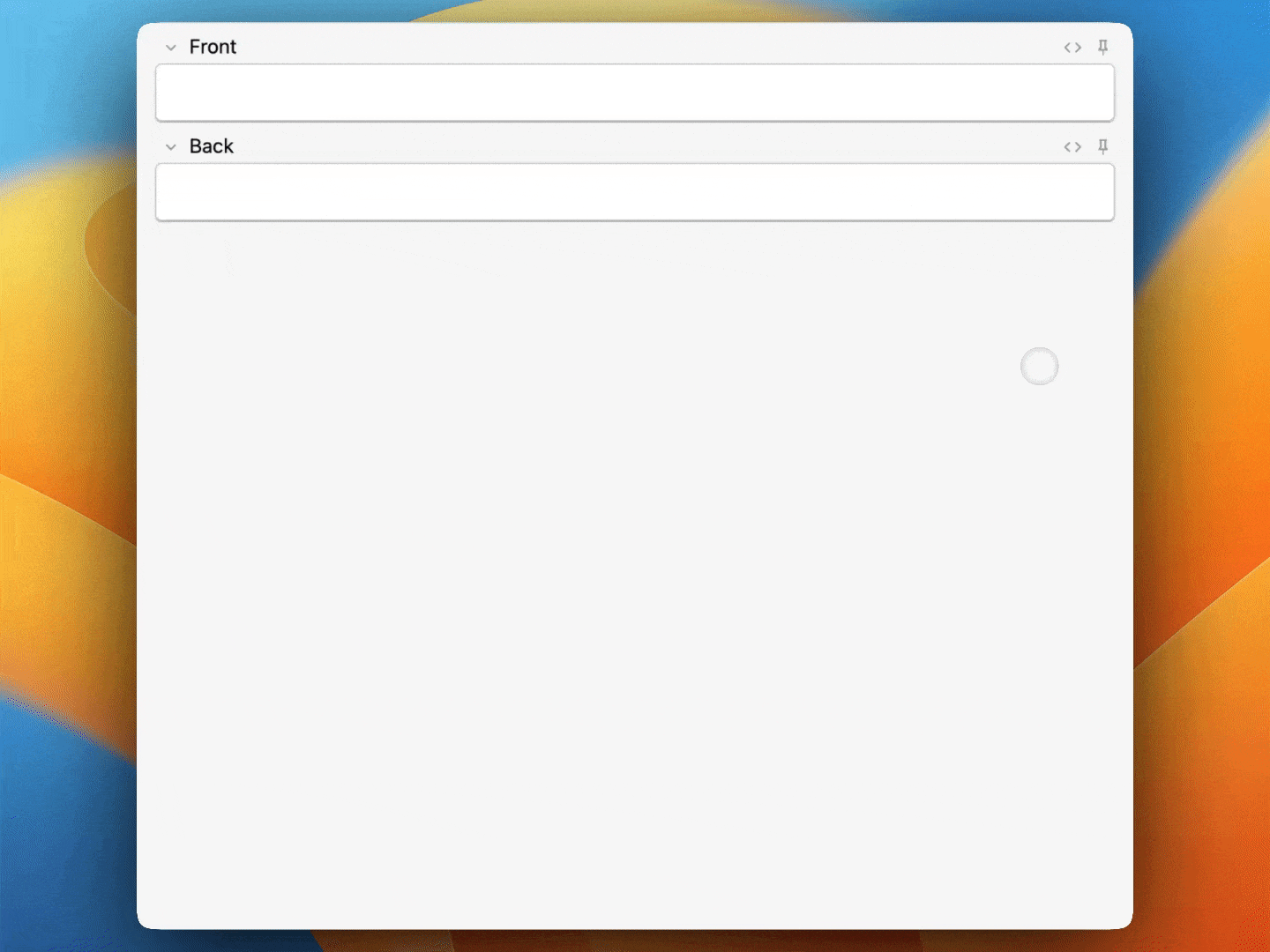The height and width of the screenshot is (952, 1270).
Task: Click into the Back text field
Action: 635,192
